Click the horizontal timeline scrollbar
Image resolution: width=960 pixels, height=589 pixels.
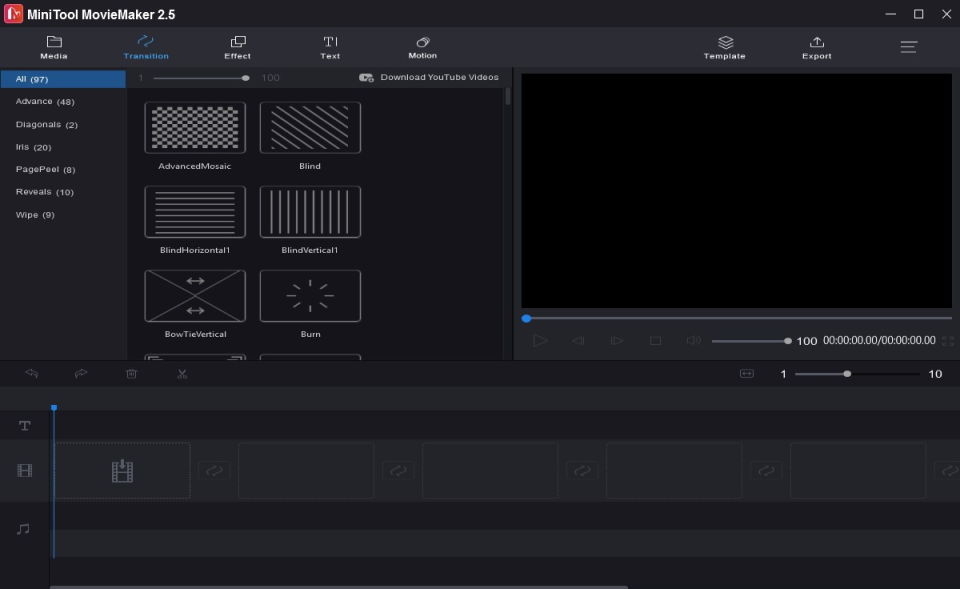(339, 587)
